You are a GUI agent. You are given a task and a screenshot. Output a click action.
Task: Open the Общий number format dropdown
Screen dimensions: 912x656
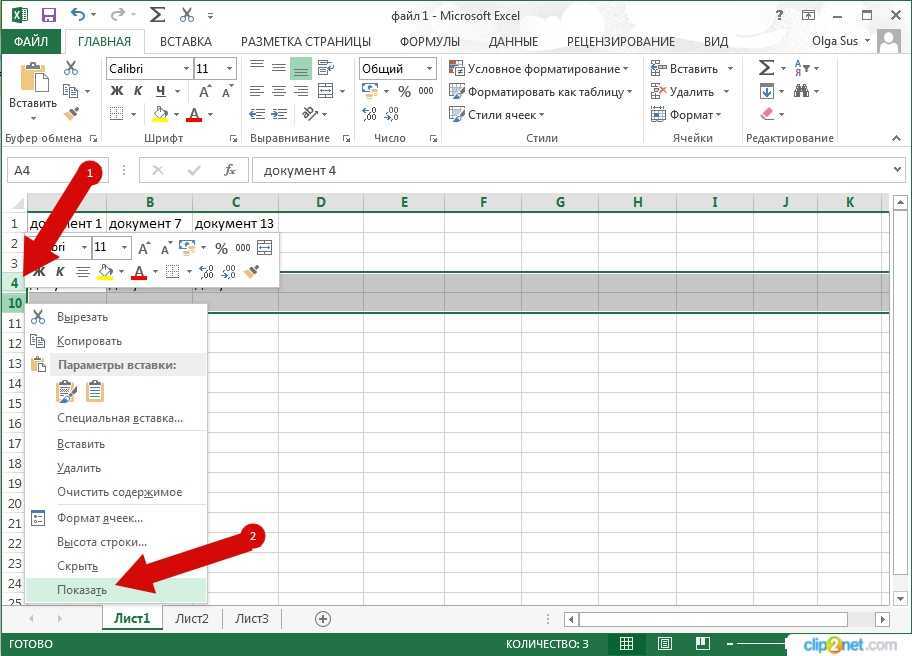click(429, 69)
